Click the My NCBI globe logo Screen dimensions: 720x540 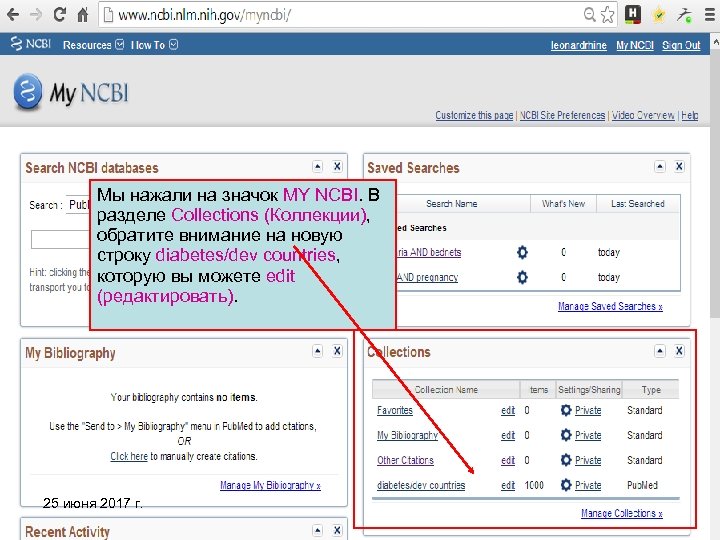click(x=28, y=91)
